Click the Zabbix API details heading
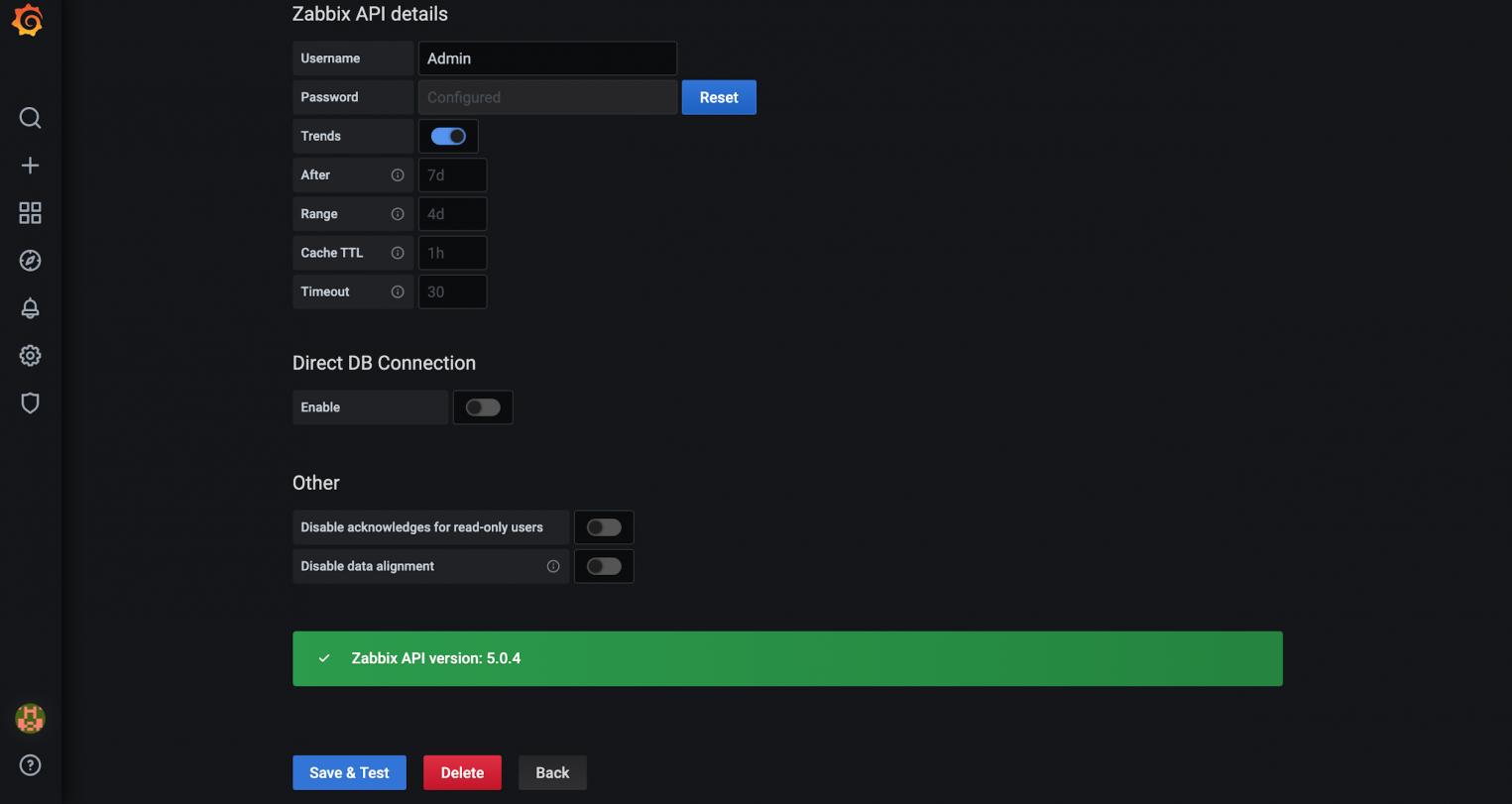 tap(370, 14)
